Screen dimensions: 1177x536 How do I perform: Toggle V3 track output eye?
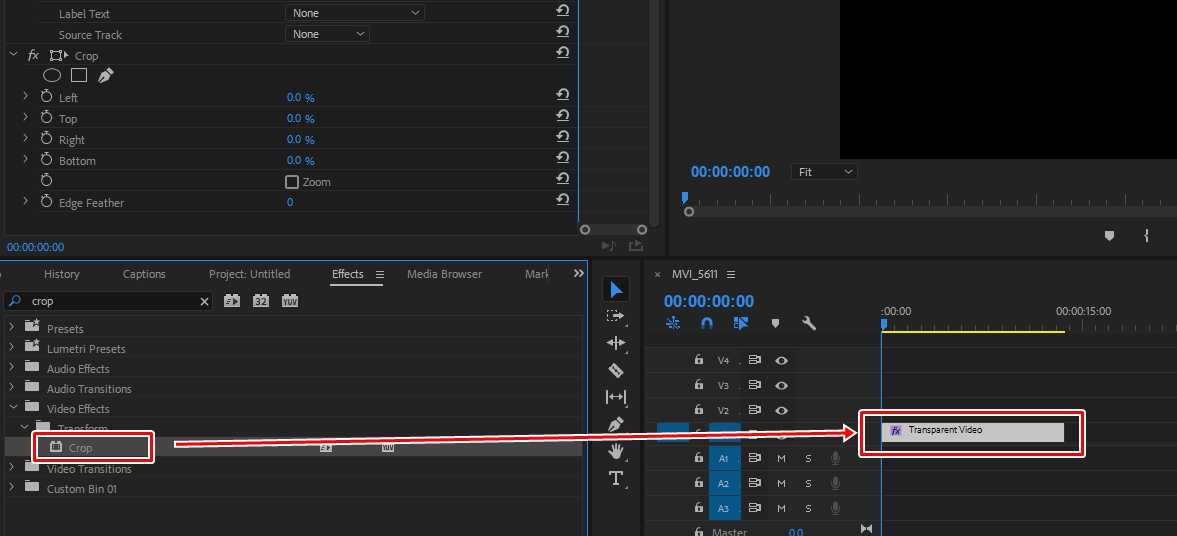(781, 385)
